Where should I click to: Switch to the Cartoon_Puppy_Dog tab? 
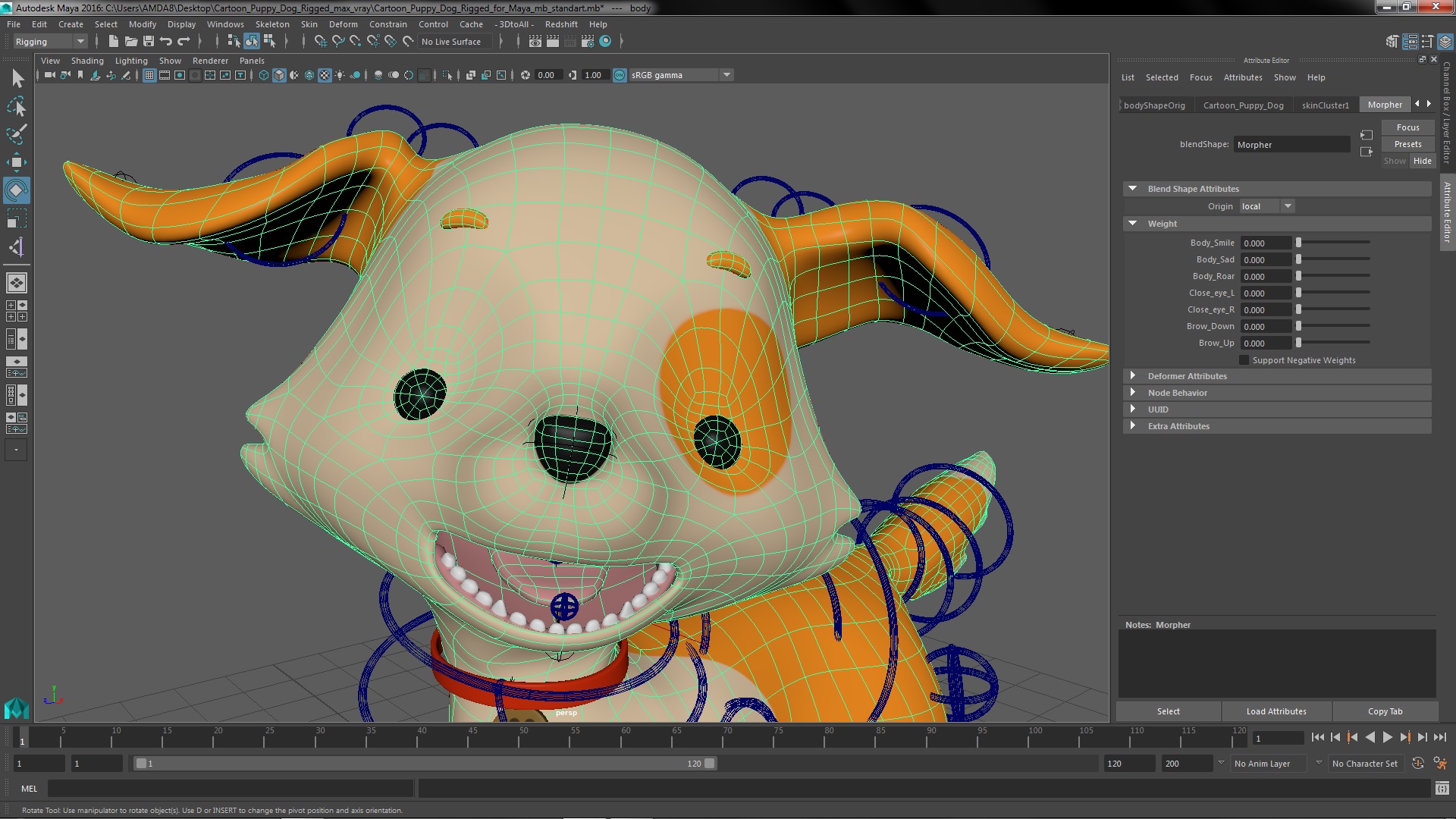[x=1243, y=105]
